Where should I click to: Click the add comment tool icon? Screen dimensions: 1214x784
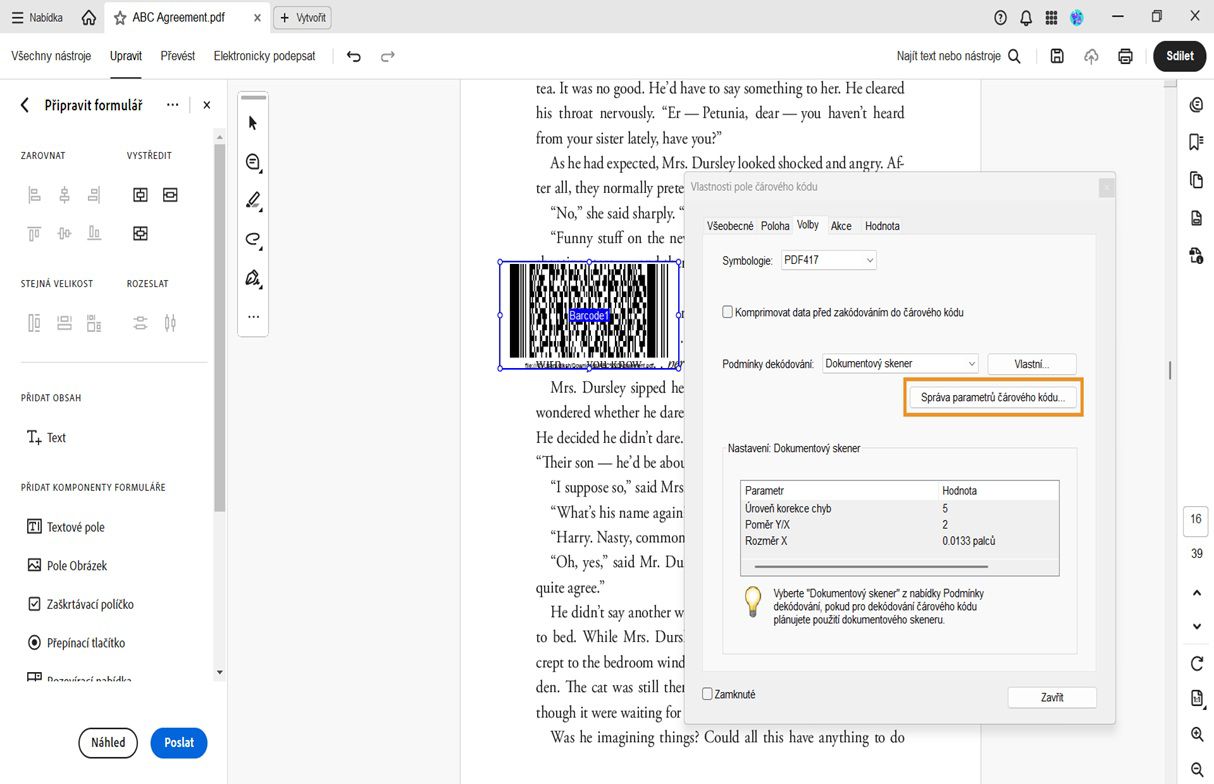pyautogui.click(x=252, y=162)
